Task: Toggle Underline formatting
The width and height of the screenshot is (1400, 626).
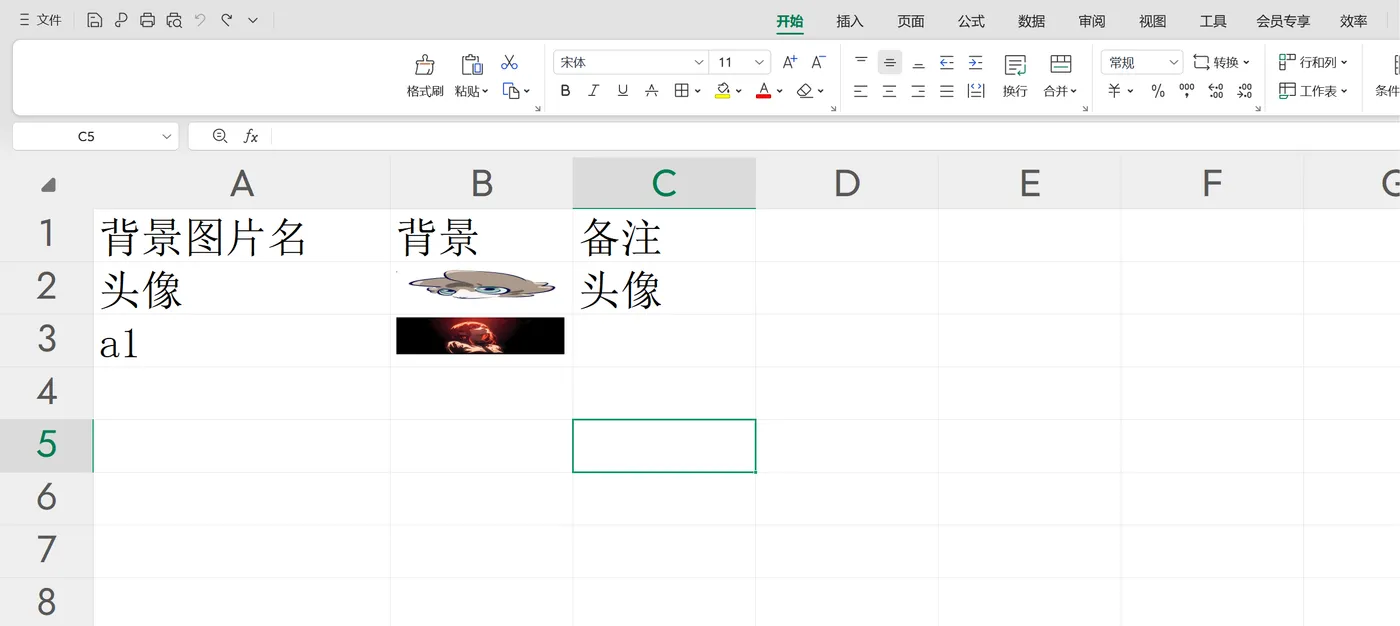Action: pos(622,91)
